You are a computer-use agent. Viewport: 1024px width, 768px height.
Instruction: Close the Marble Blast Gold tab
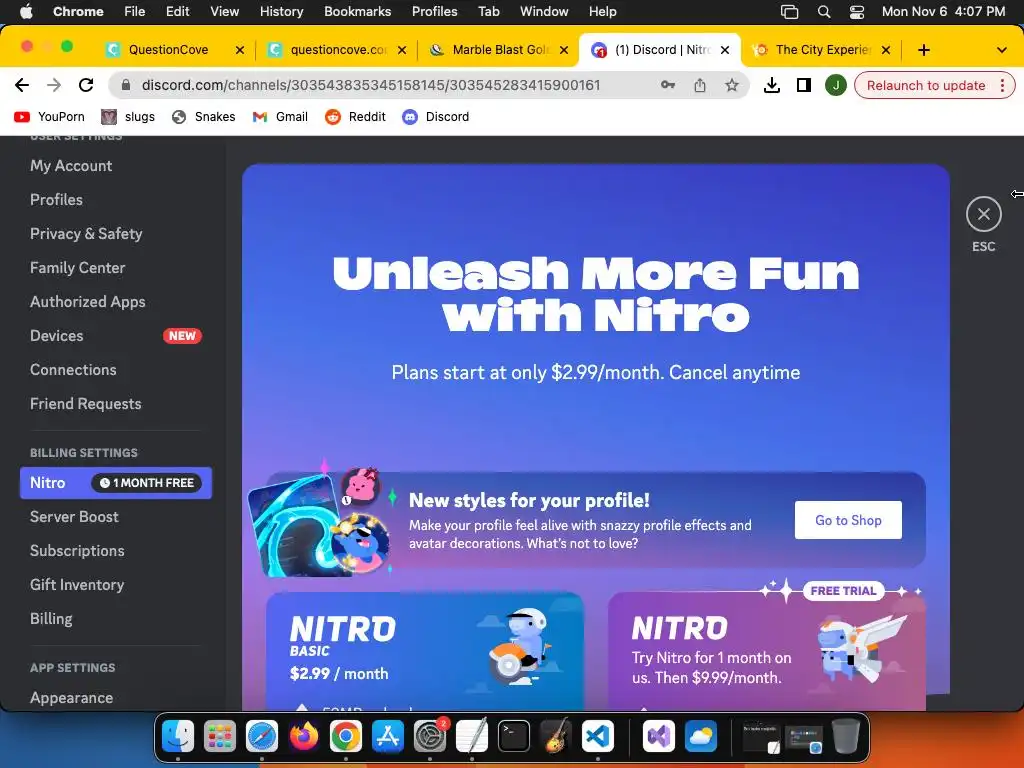[x=564, y=50]
